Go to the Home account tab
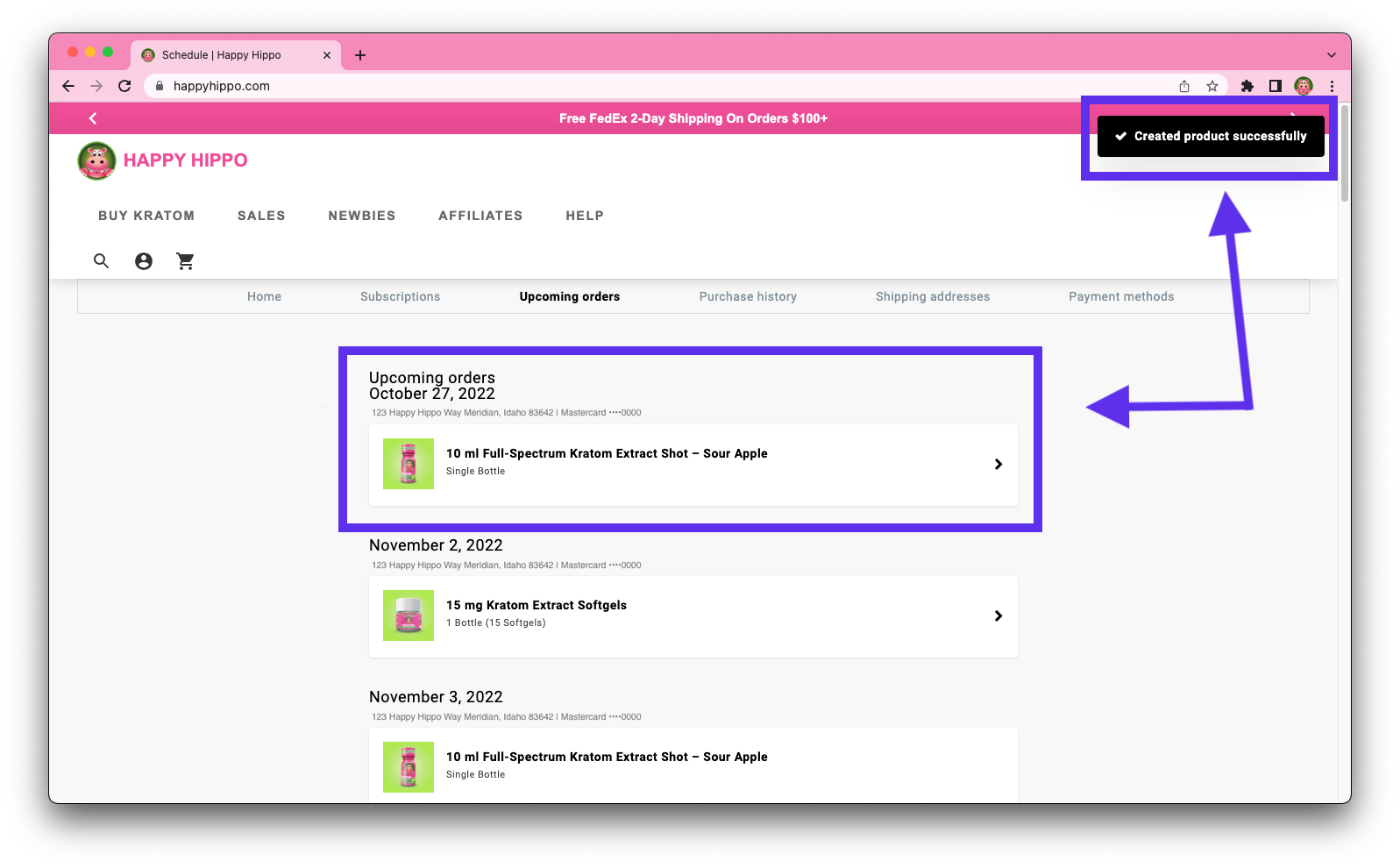Screen dimensions: 1400x868 pos(264,296)
